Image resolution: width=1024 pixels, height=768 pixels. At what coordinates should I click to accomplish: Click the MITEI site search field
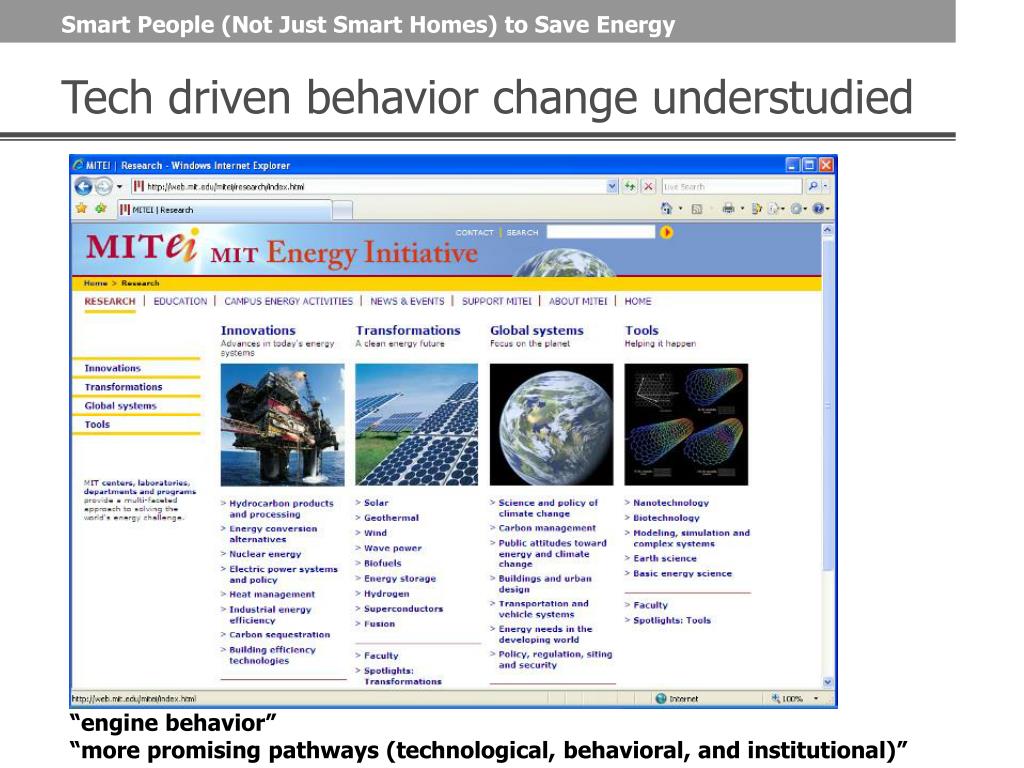click(x=601, y=232)
